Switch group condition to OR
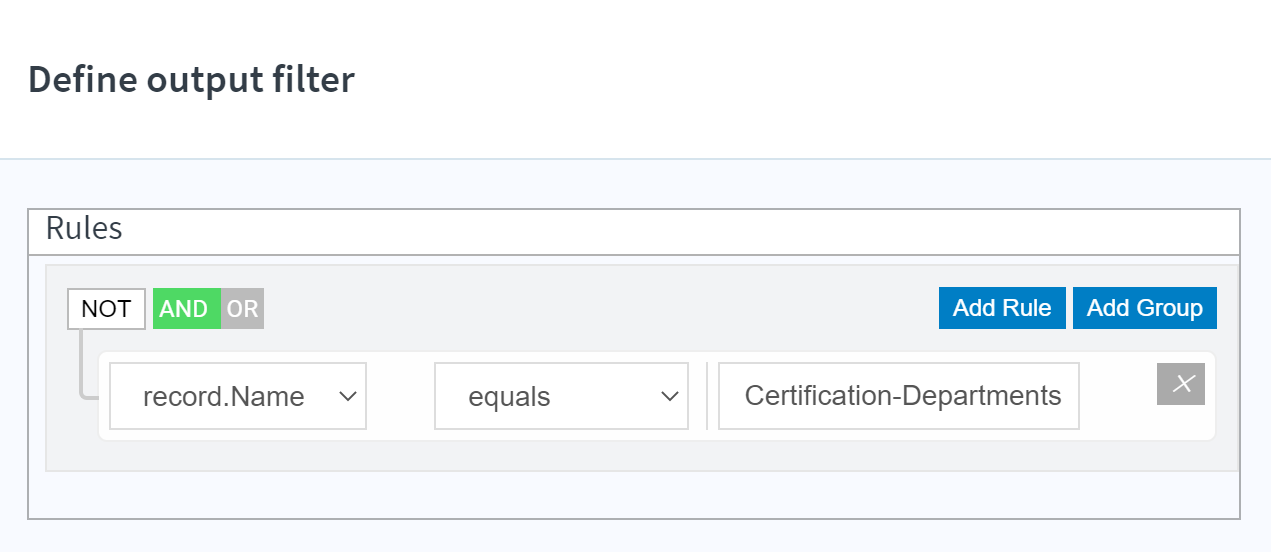The width and height of the screenshot is (1271, 552). coord(242,309)
